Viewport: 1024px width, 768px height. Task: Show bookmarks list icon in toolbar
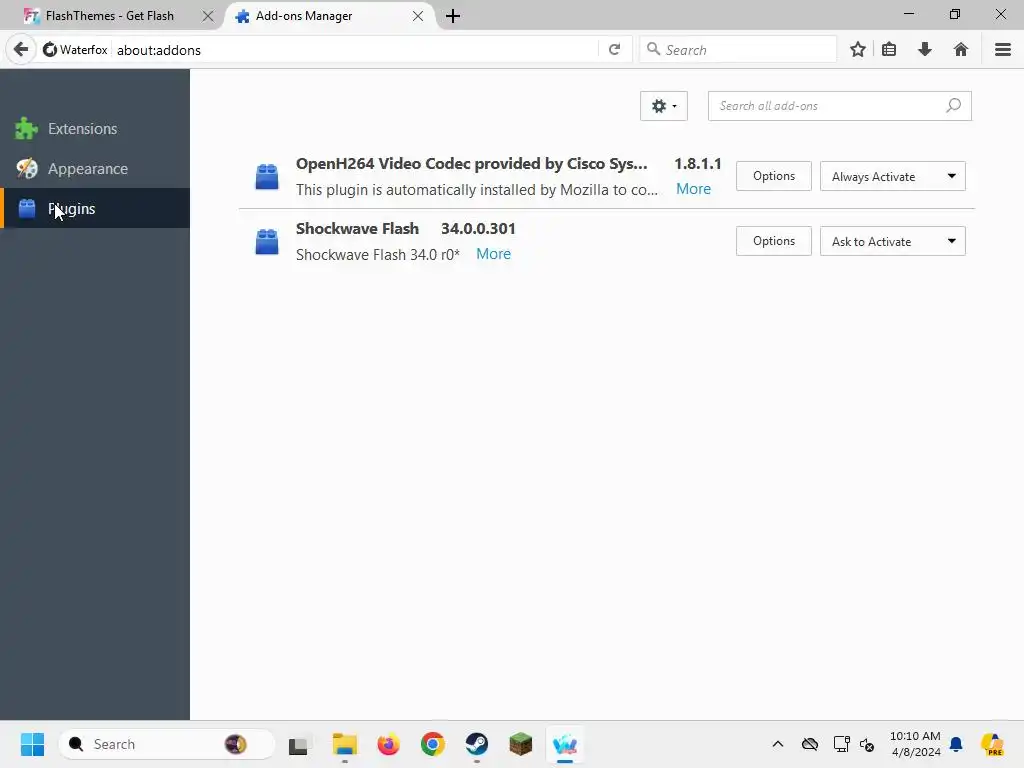889,50
